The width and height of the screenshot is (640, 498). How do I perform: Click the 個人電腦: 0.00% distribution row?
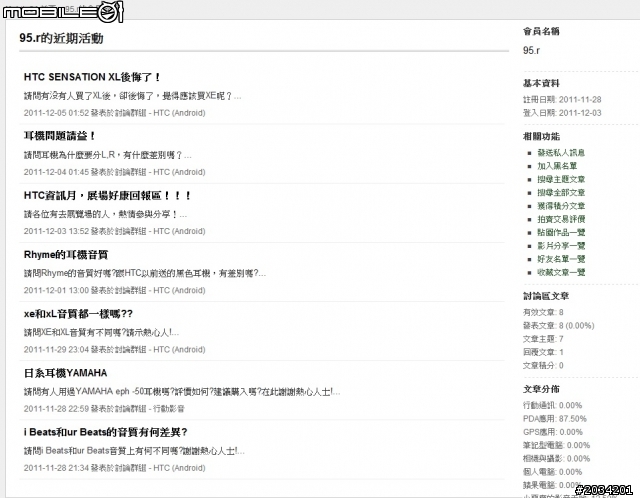pyautogui.click(x=552, y=472)
